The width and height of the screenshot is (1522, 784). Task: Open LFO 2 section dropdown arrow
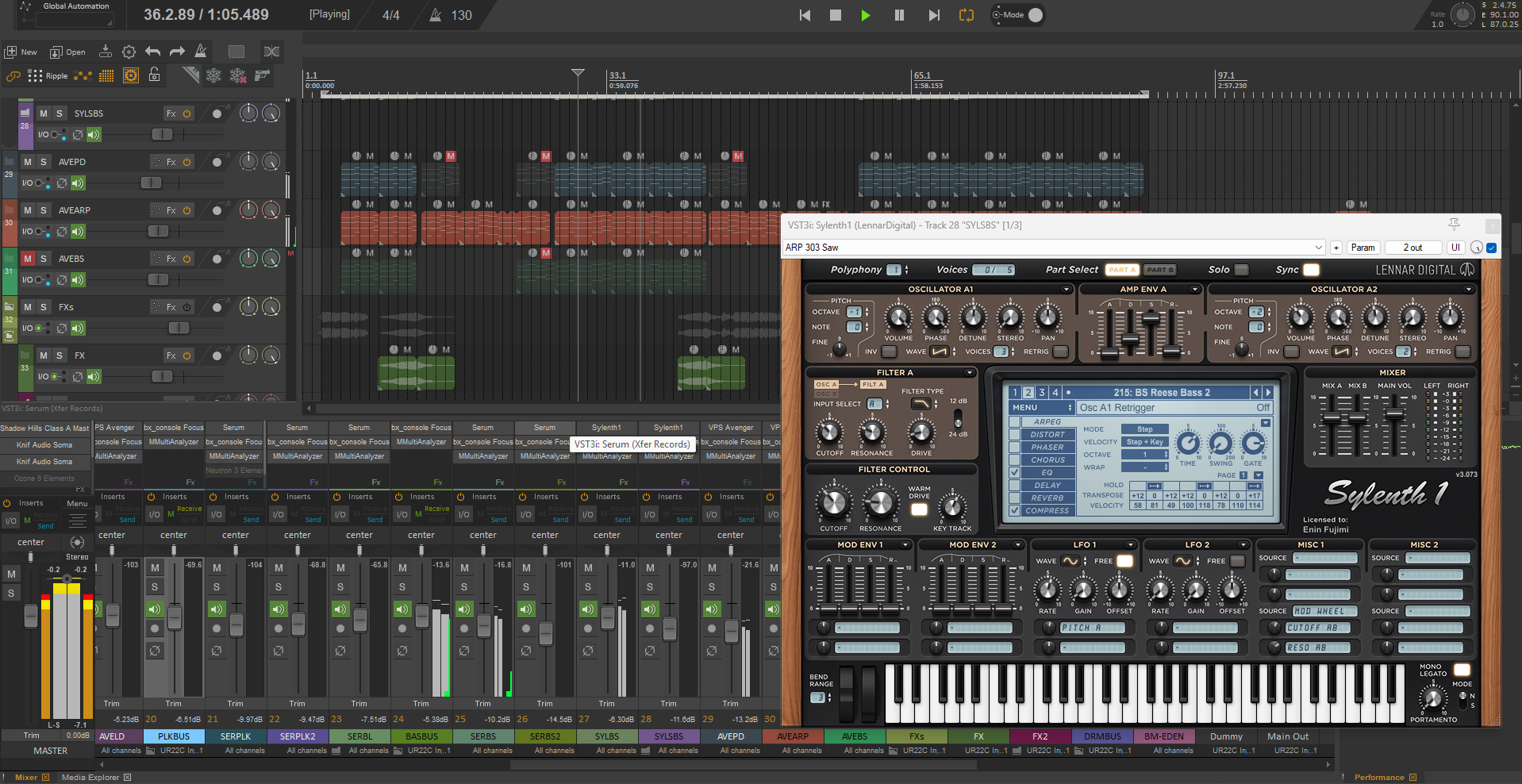[x=1243, y=545]
